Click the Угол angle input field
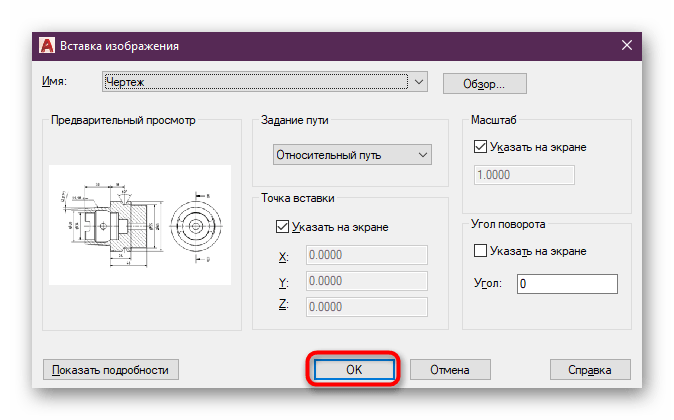 567,284
